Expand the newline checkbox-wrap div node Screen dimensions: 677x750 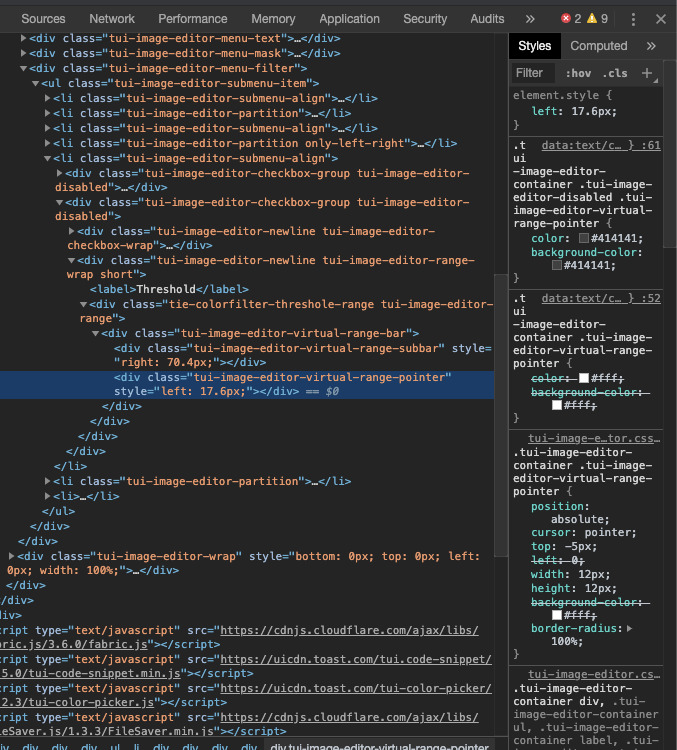pyautogui.click(x=71, y=232)
